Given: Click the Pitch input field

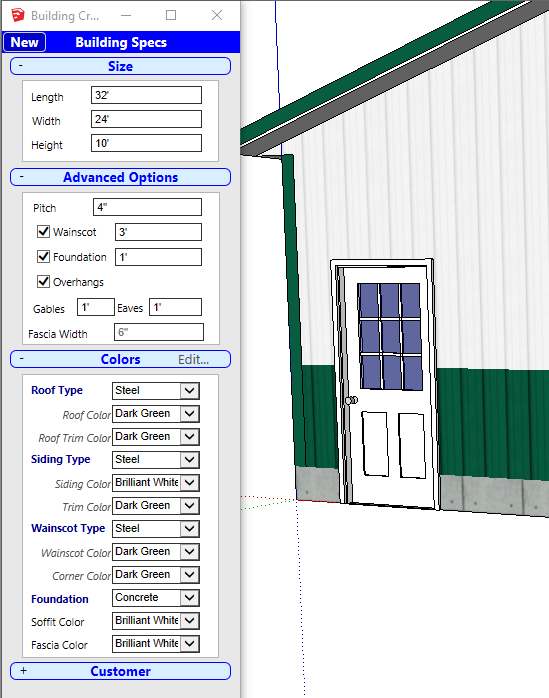Looking at the screenshot, I should pos(147,207).
